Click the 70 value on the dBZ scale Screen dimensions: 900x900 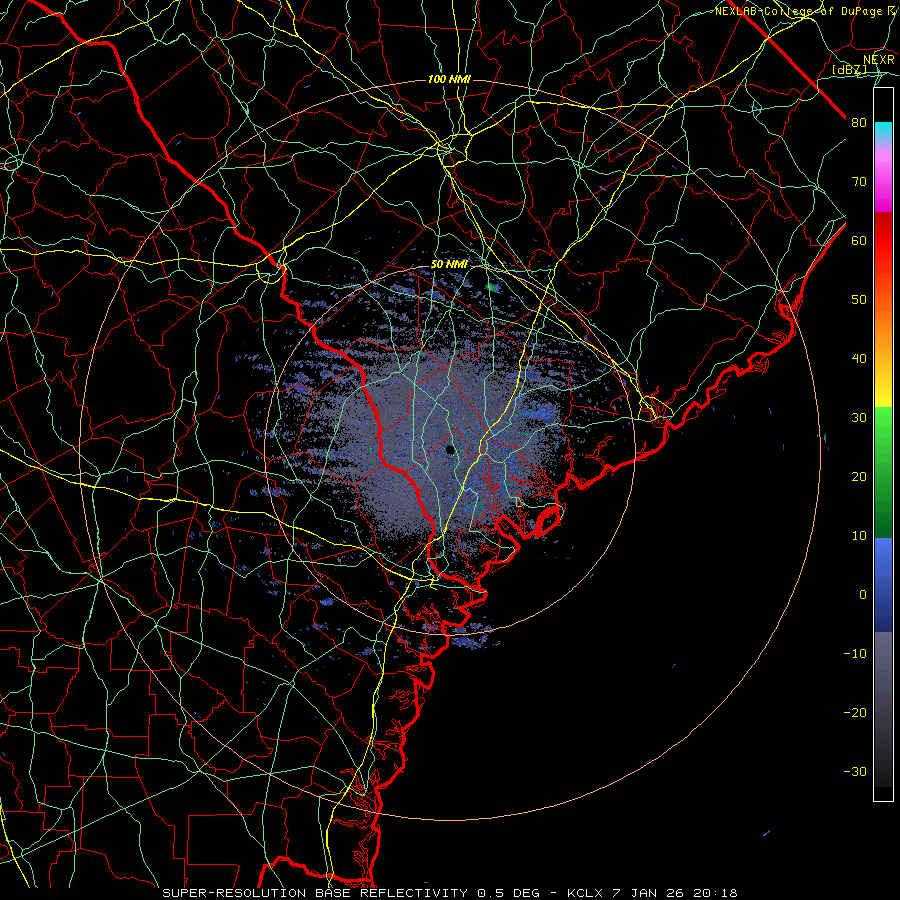[859, 182]
